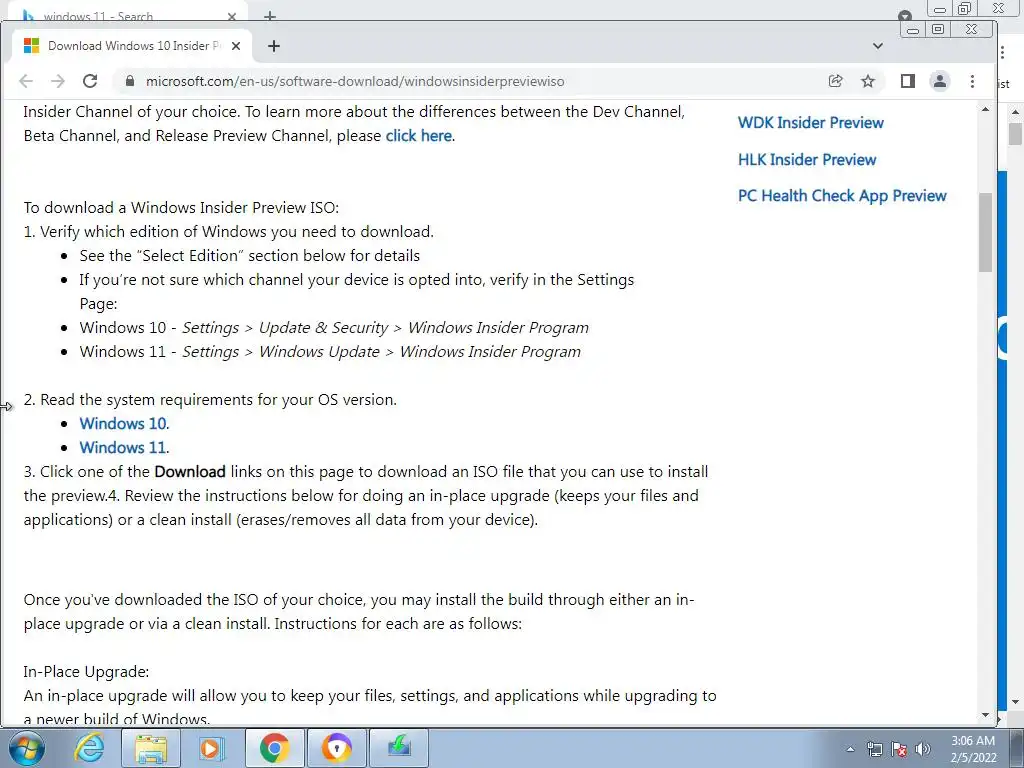
Task: Reload the Microsoft download page
Action: [89, 81]
